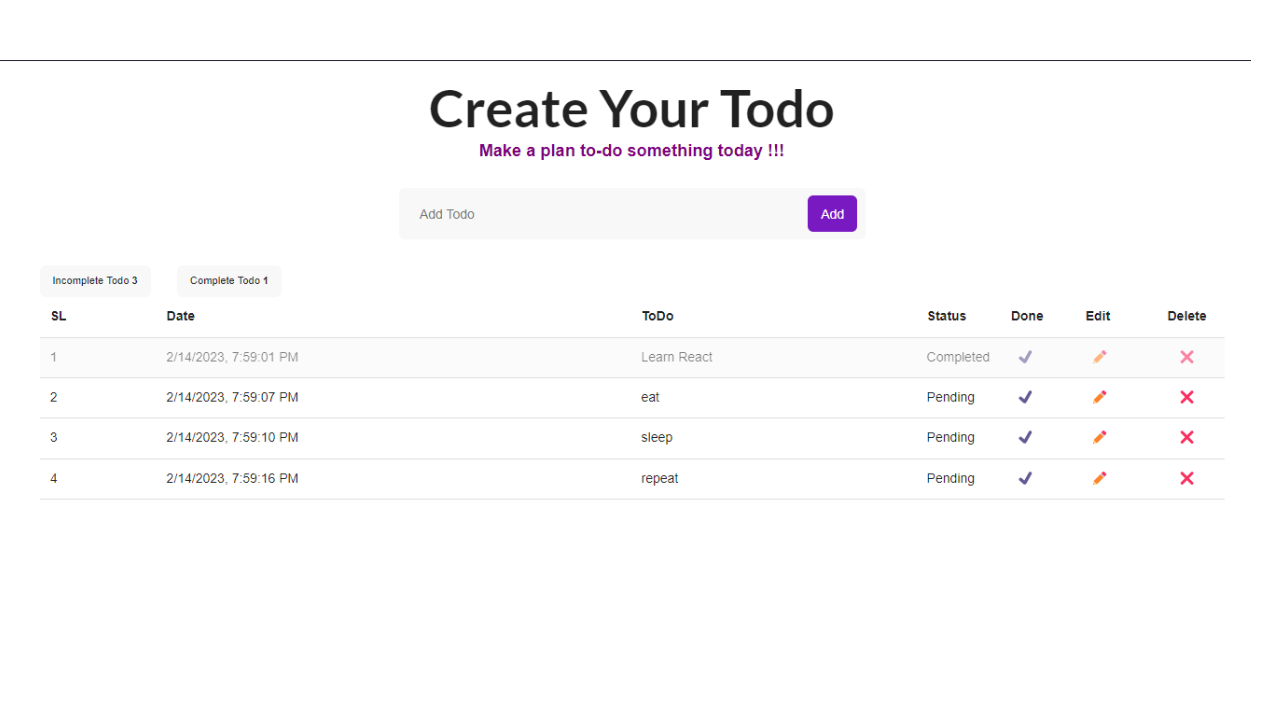Delete the 'repeat' todo
The image size is (1280, 720).
1187,478
